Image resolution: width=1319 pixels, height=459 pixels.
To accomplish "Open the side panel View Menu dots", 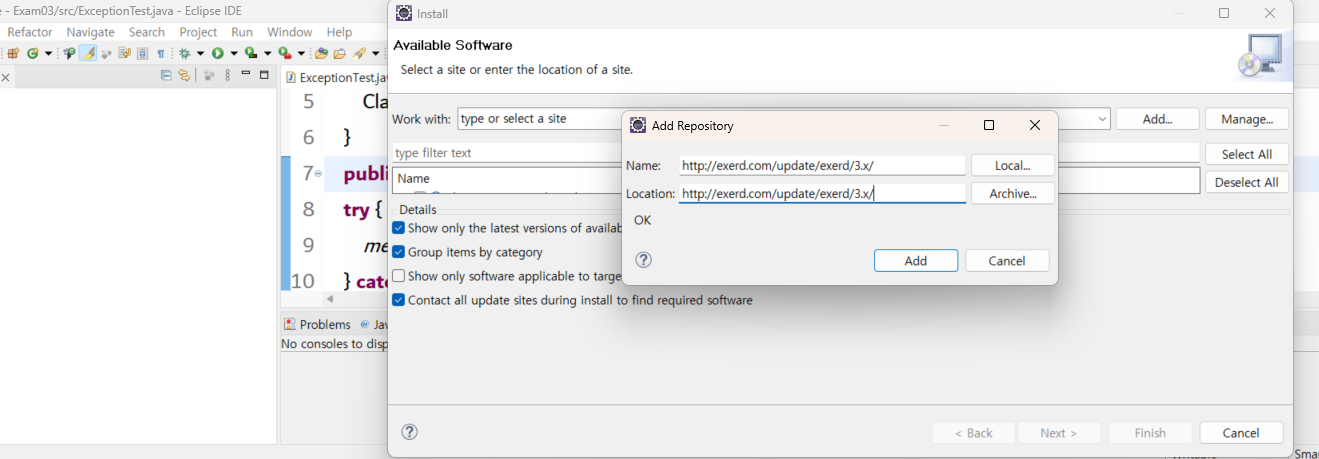I will click(x=227, y=75).
